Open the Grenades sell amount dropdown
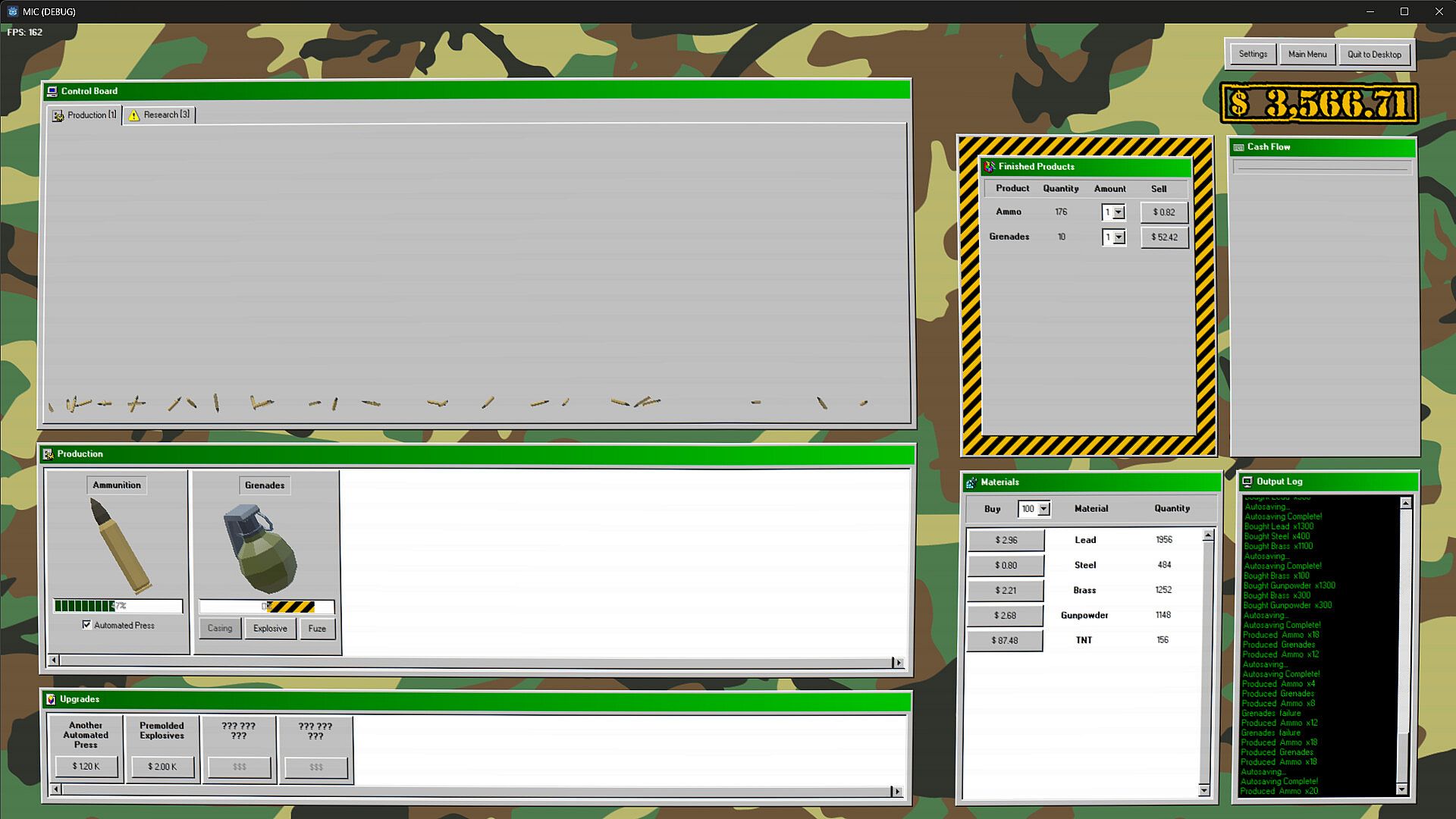Image resolution: width=1456 pixels, height=819 pixels. coord(1118,238)
